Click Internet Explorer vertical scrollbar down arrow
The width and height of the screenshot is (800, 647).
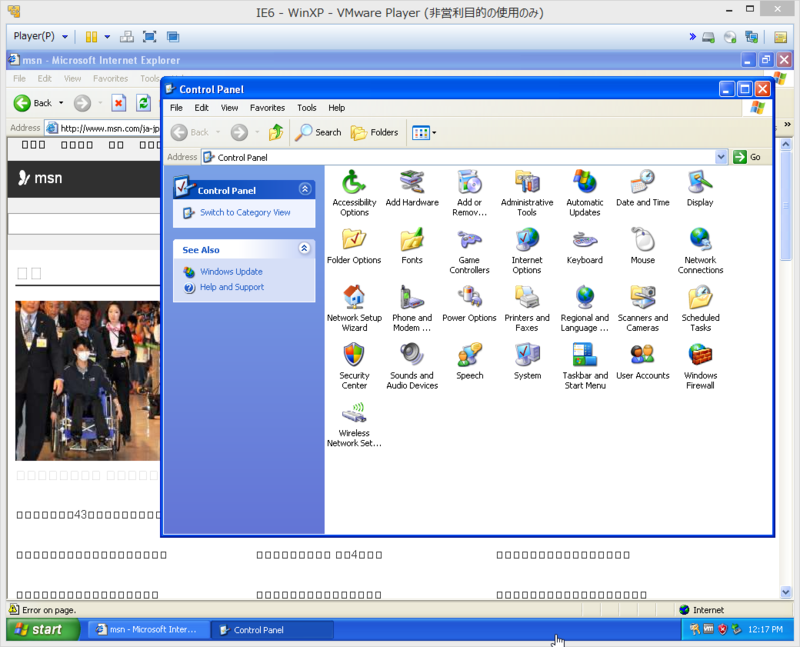(x=786, y=592)
